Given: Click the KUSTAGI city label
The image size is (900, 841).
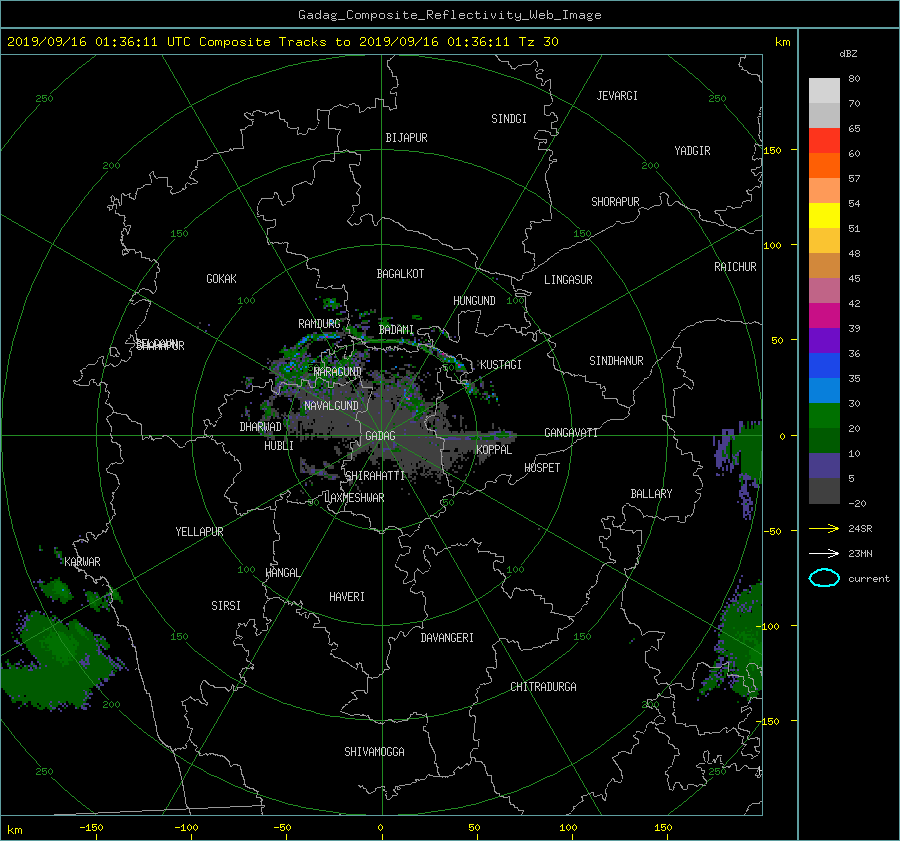Looking at the screenshot, I should pos(501,365).
